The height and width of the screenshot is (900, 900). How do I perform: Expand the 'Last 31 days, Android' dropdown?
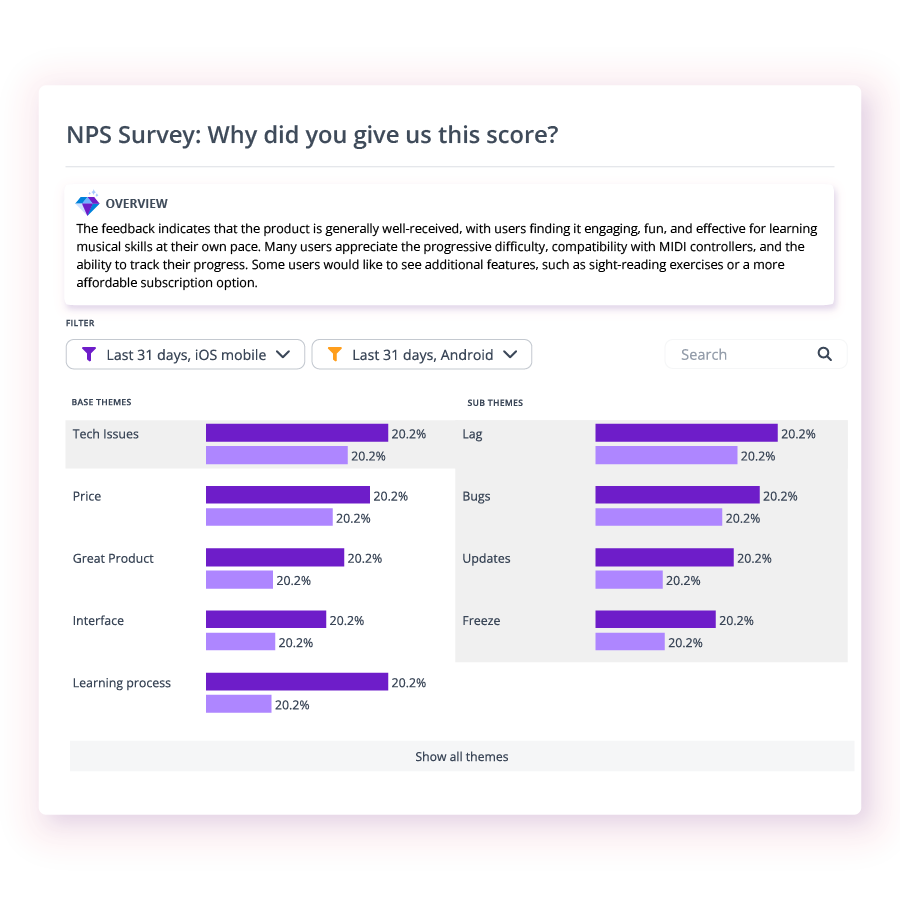(x=421, y=354)
